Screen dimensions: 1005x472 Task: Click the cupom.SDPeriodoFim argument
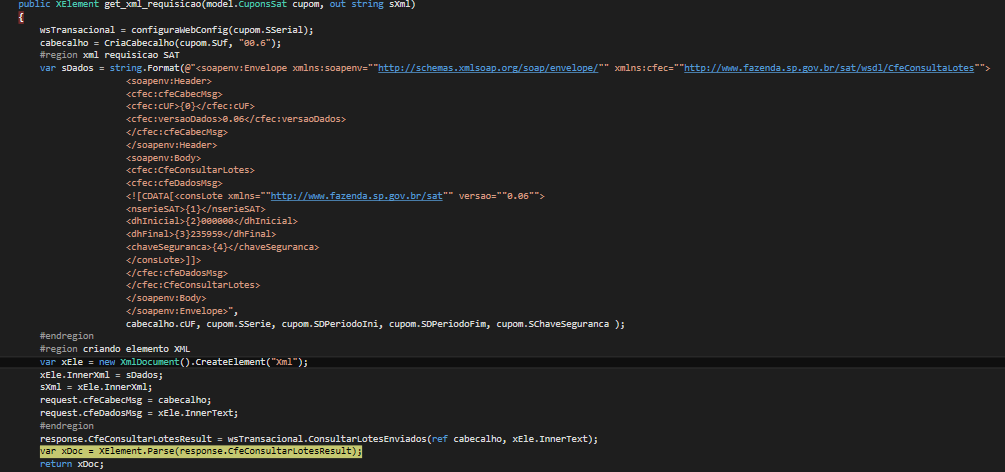[438, 324]
